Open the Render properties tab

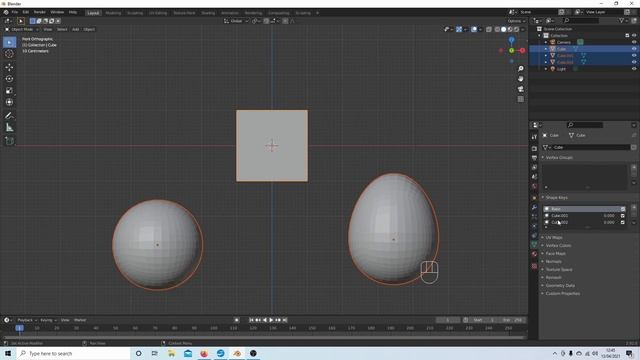click(534, 149)
